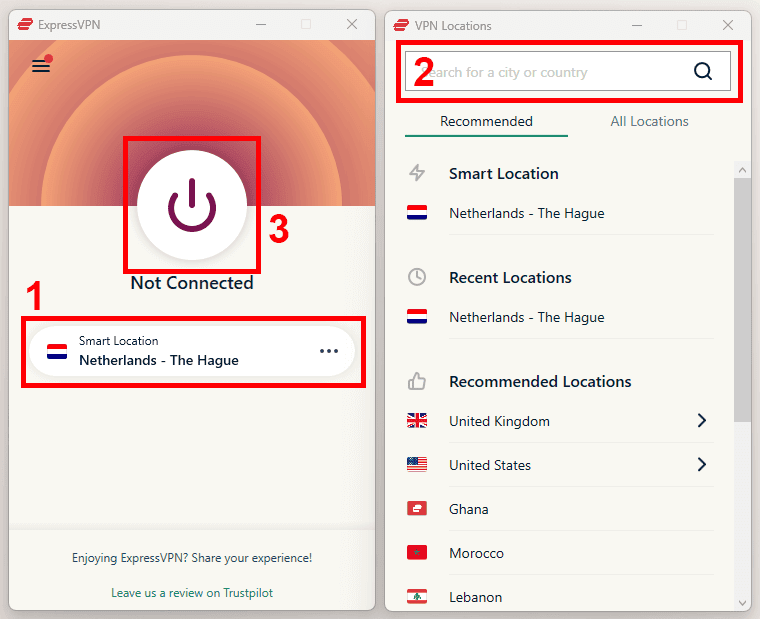Viewport: 760px width, 619px height.
Task: Switch to the All Locations tab
Action: pyautogui.click(x=649, y=121)
